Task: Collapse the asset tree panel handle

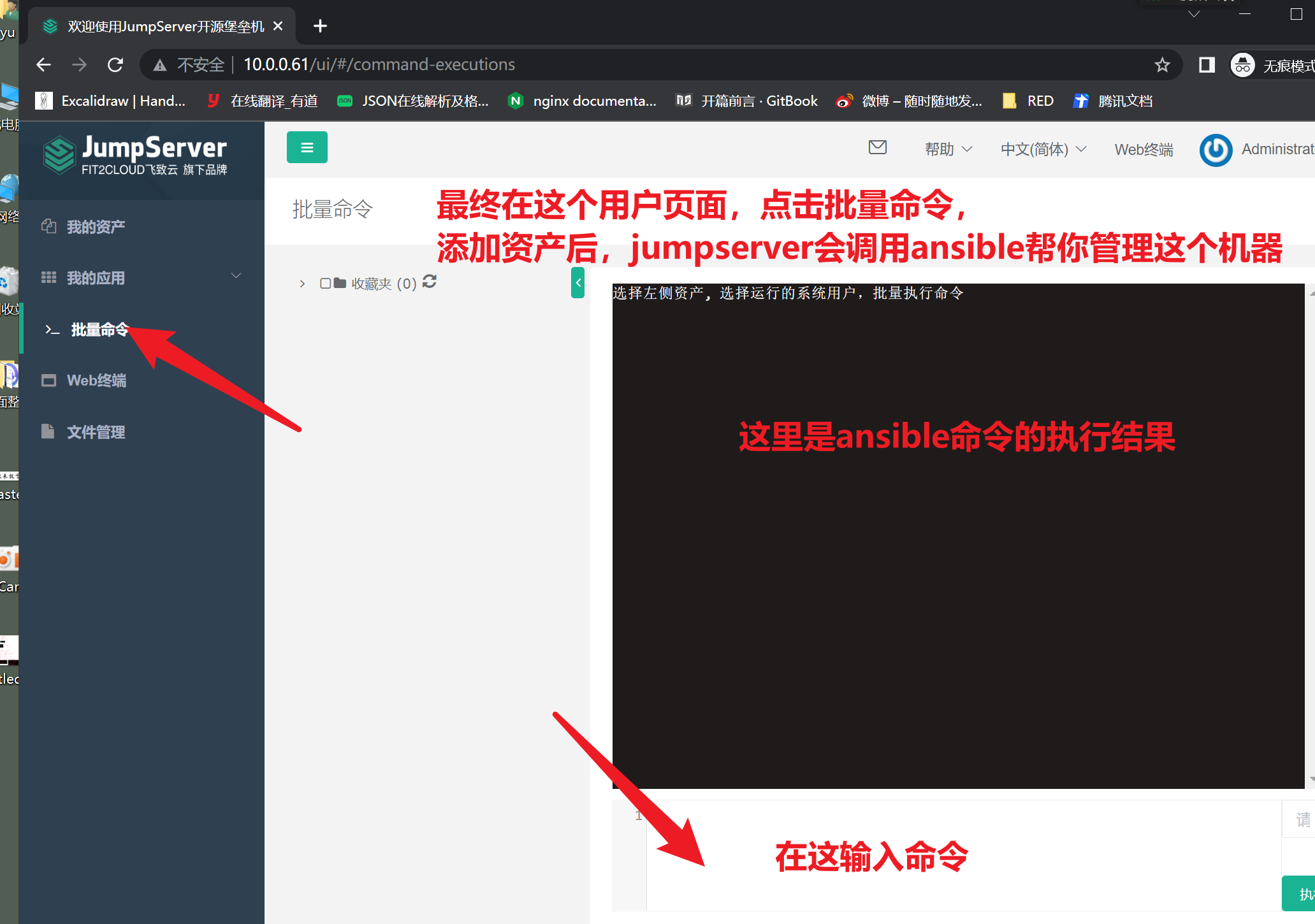Action: [578, 283]
